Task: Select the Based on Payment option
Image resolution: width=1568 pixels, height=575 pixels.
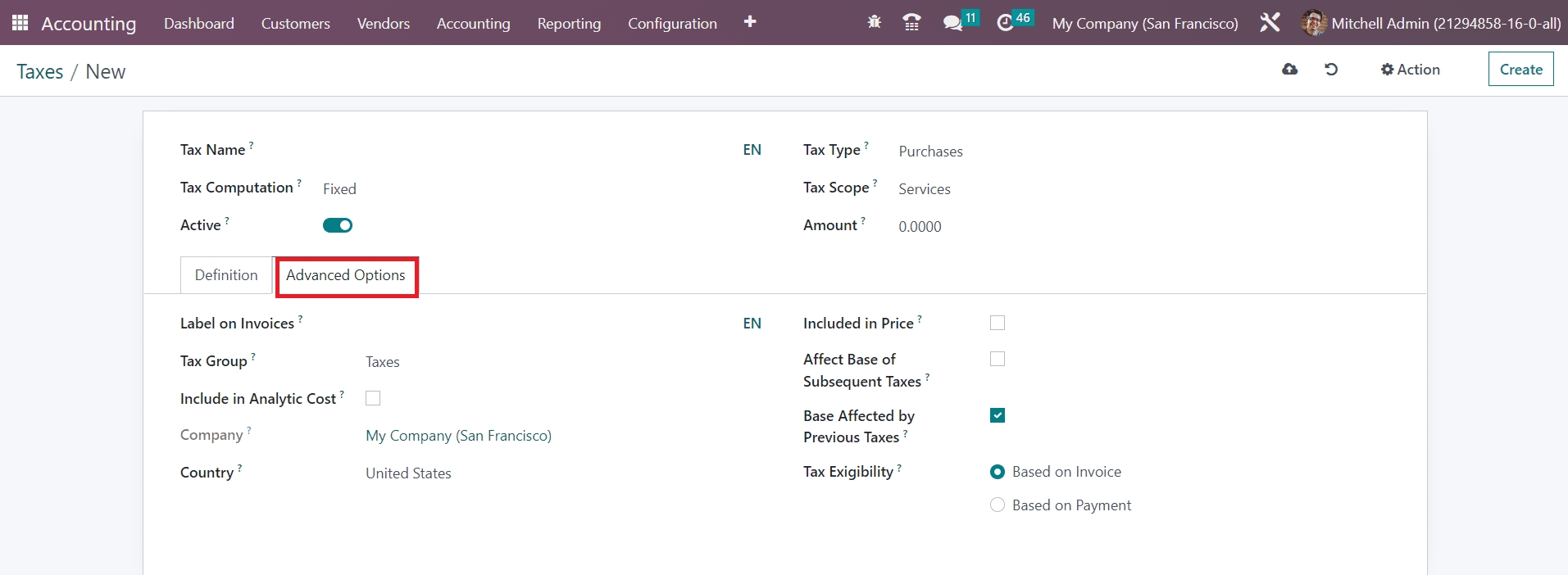Action: [997, 505]
